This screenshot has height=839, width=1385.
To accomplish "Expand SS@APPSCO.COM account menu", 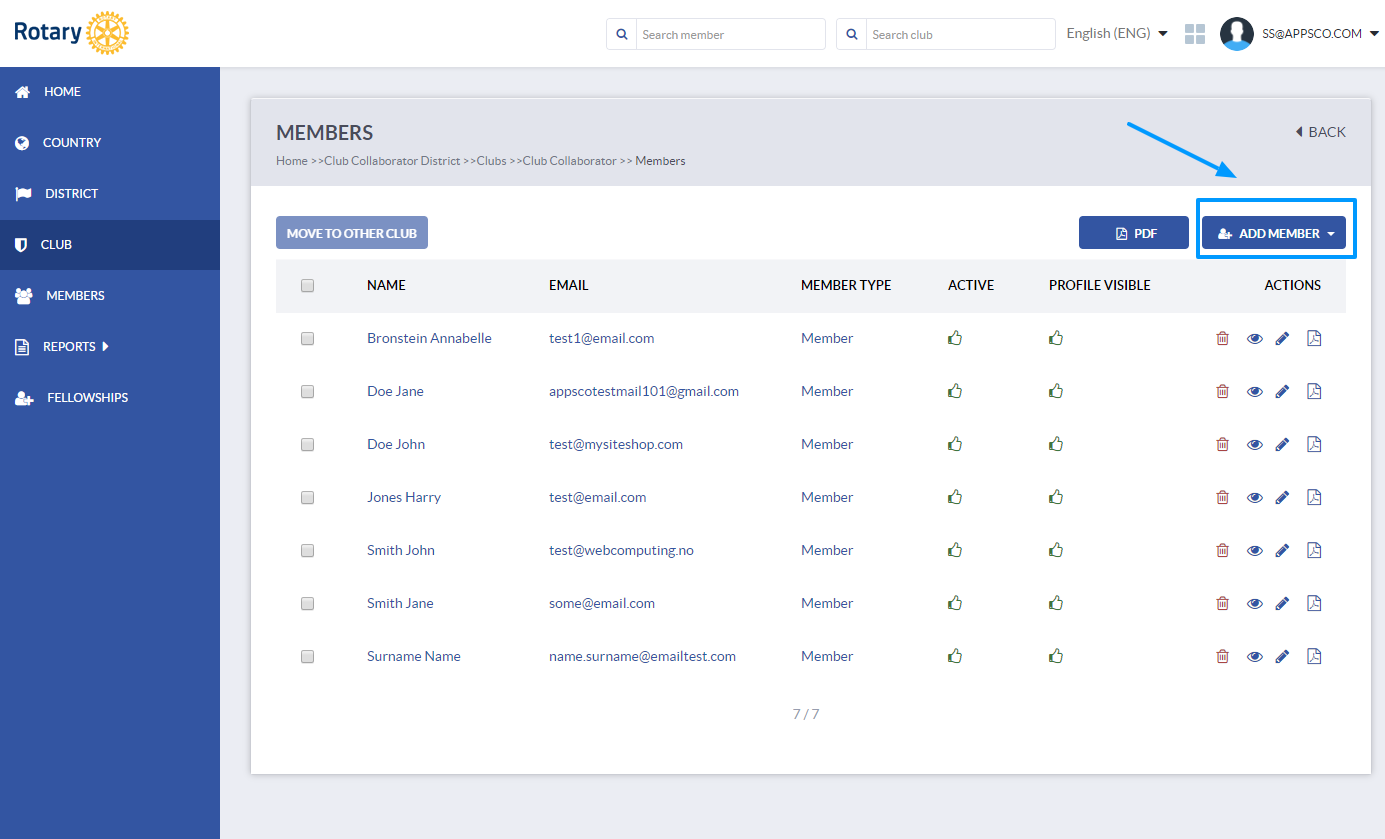I will [1320, 34].
